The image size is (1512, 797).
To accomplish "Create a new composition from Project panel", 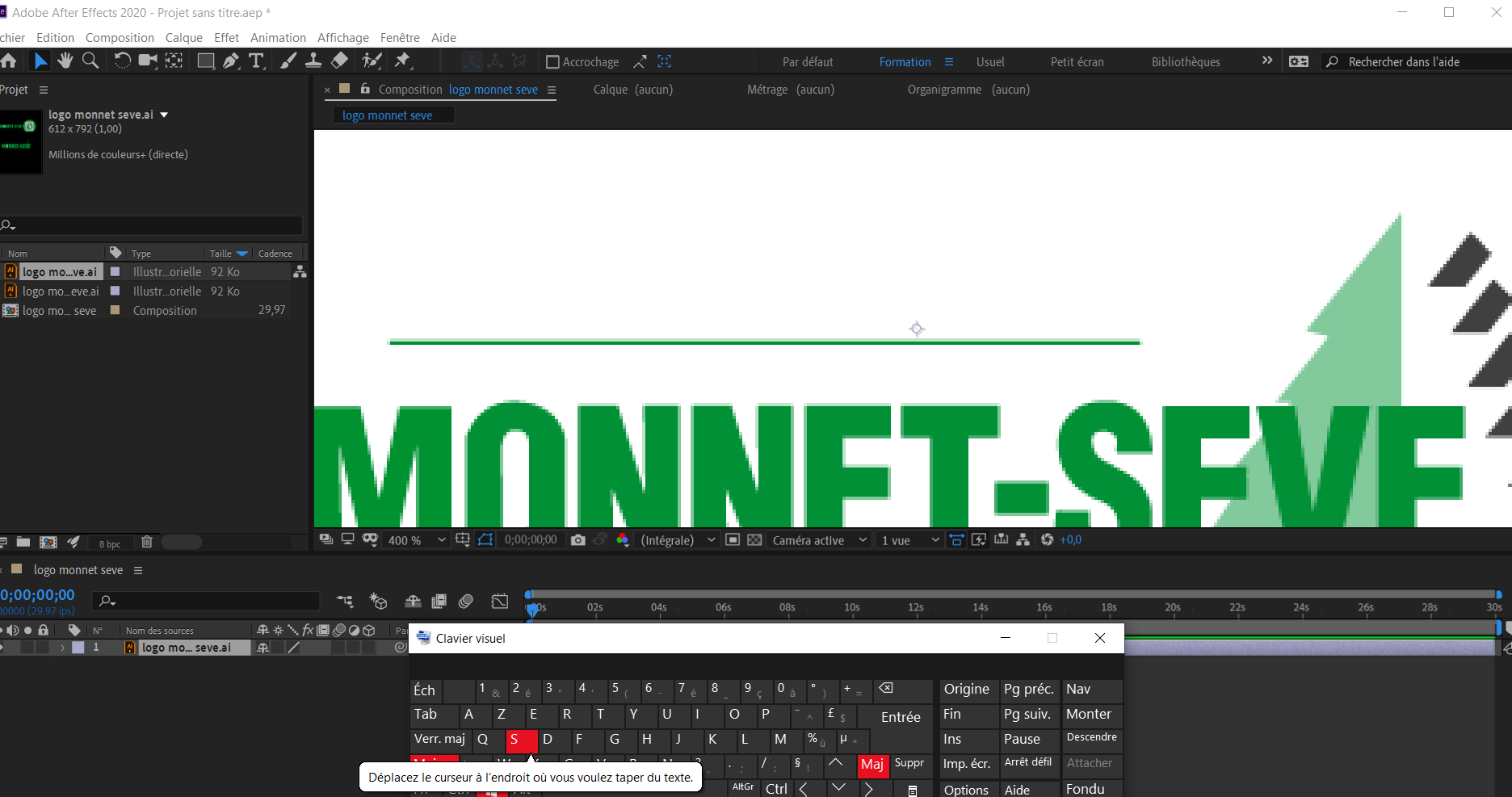I will tap(48, 543).
